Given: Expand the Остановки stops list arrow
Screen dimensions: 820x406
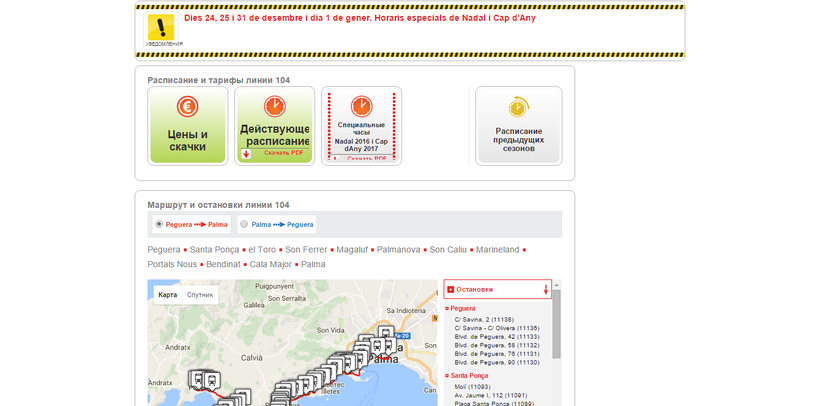Looking at the screenshot, I should click(x=546, y=289).
